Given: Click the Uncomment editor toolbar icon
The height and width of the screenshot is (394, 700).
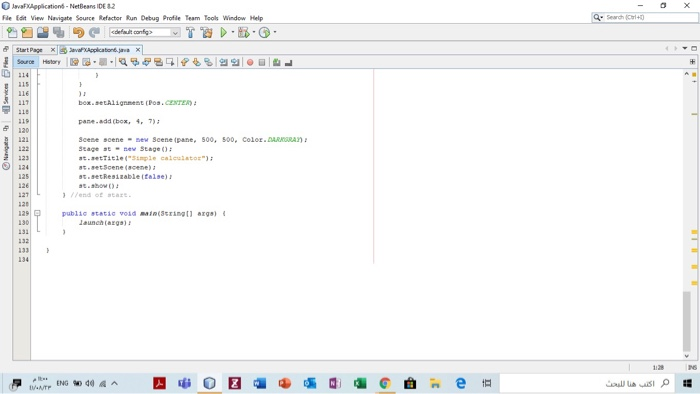Looking at the screenshot, I should [288, 62].
